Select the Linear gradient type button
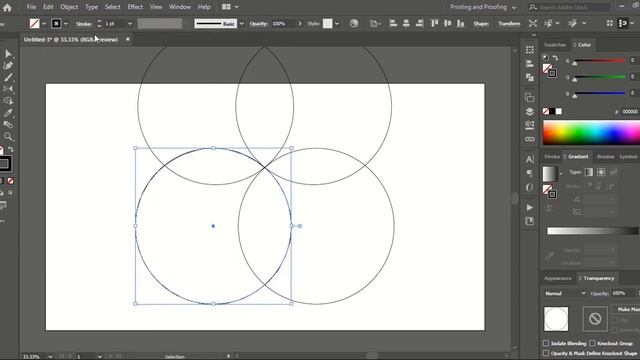Screen dimensions: 640x360 (x=589, y=172)
